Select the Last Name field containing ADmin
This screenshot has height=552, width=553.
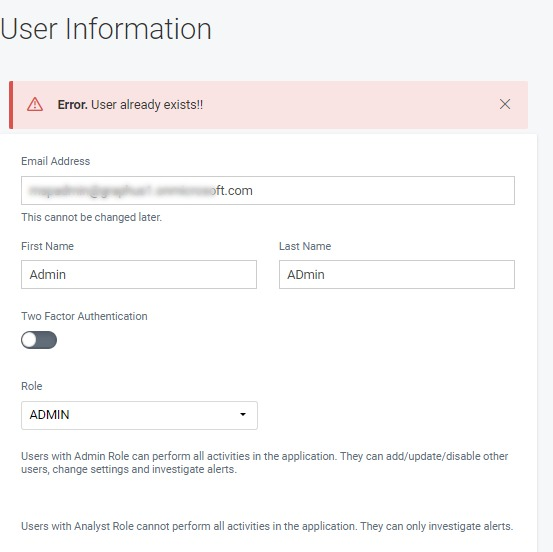tap(397, 274)
